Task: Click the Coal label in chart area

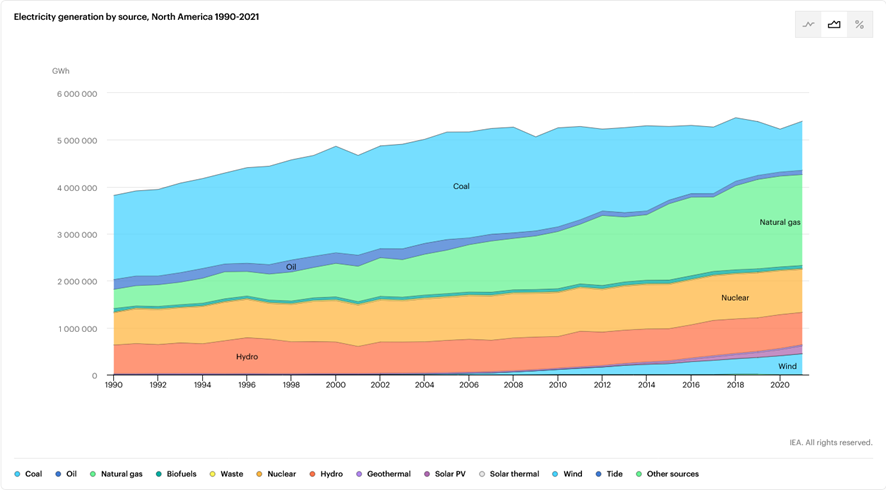Action: 461,186
